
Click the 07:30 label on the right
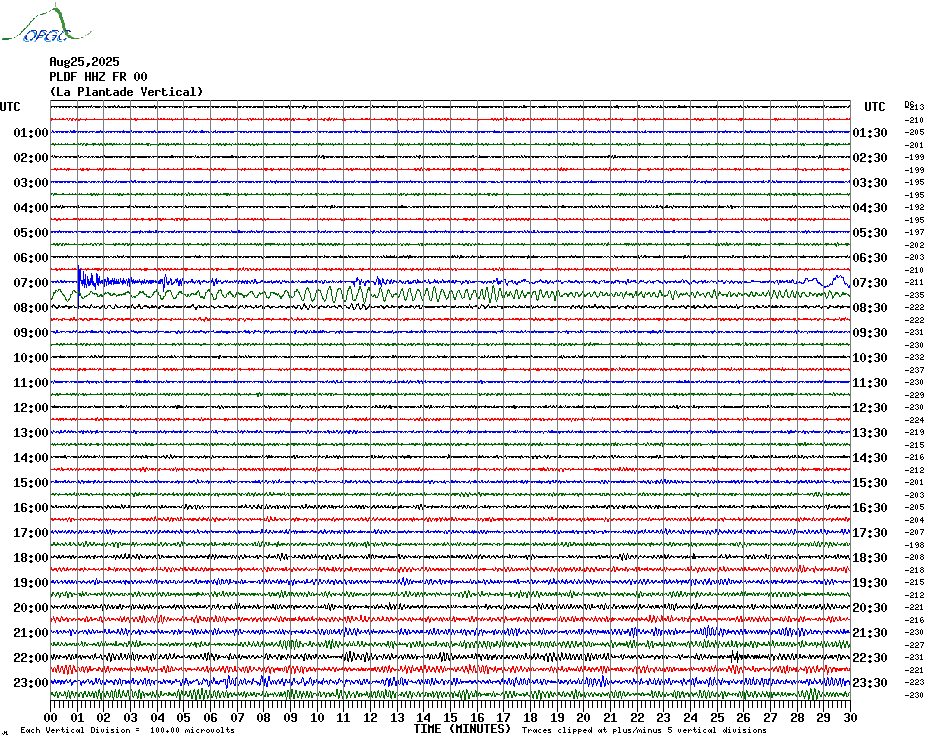(870, 282)
